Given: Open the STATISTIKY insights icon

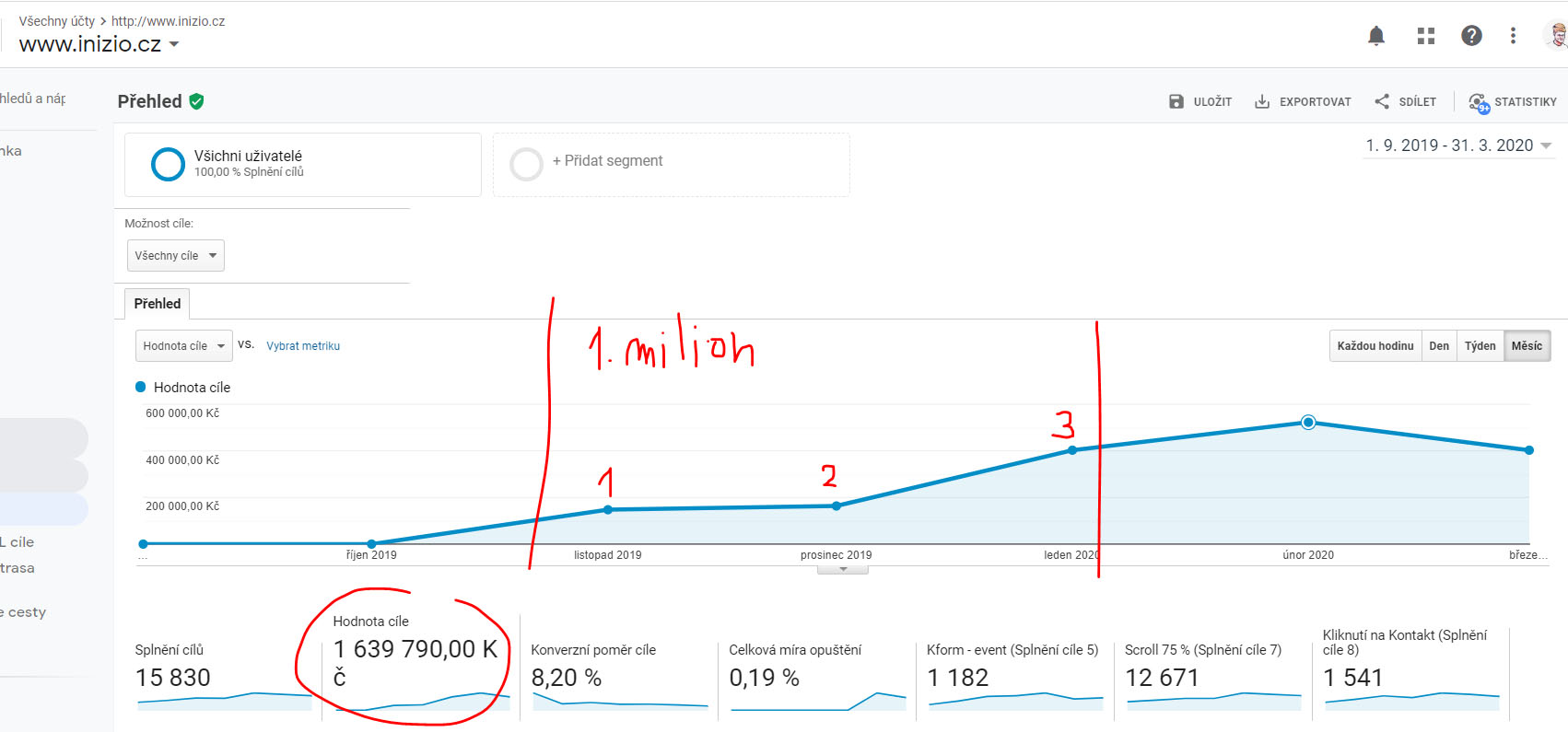Looking at the screenshot, I should click(x=1479, y=102).
